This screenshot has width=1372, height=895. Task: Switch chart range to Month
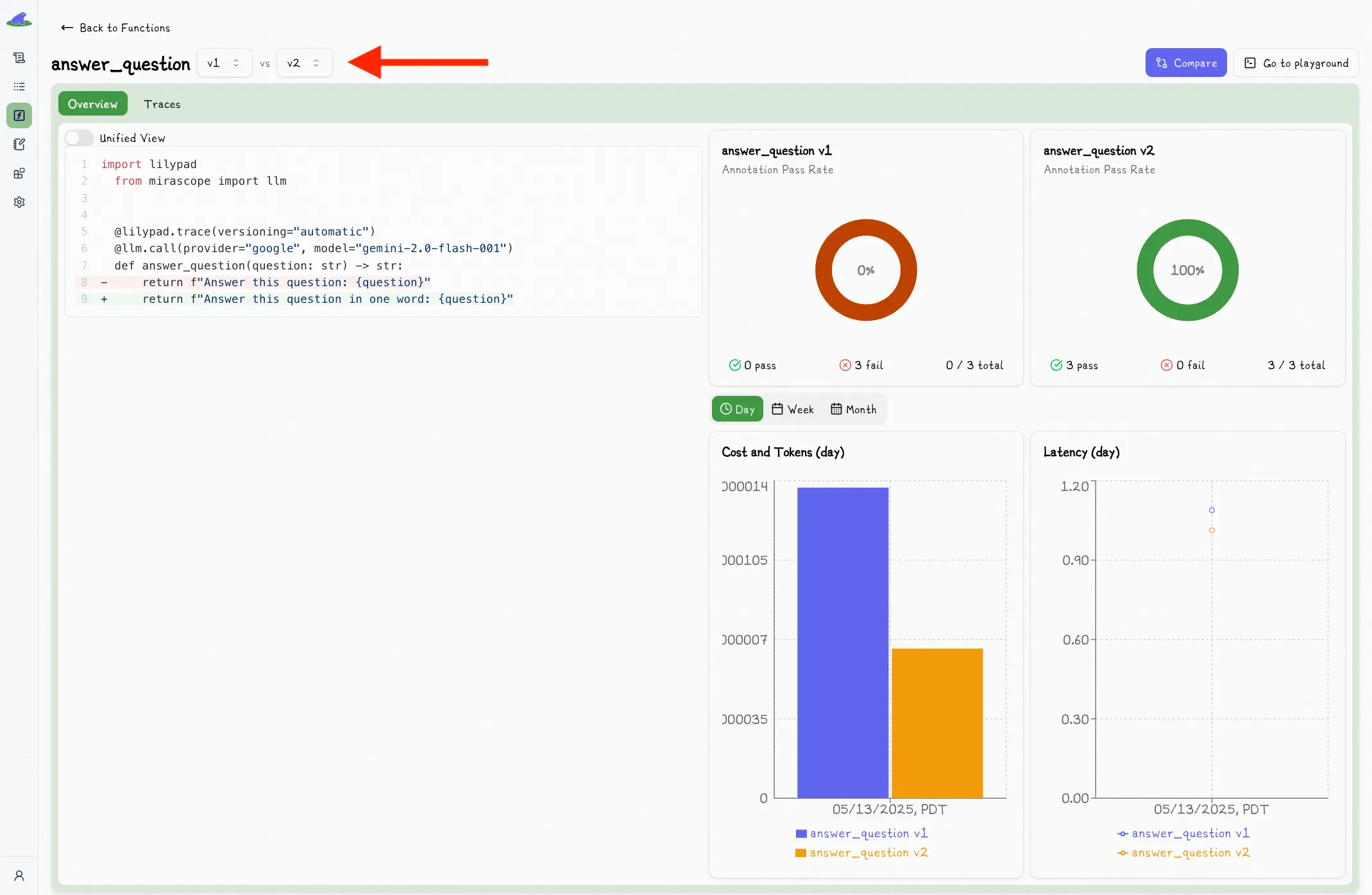click(854, 409)
